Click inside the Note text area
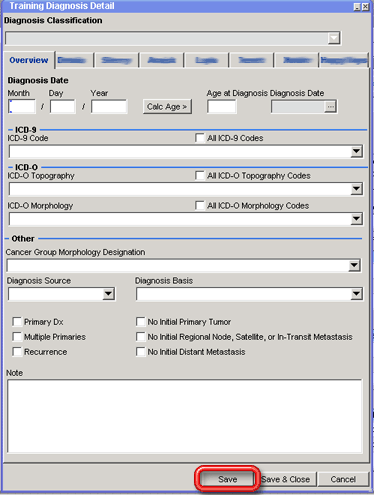Image resolution: width=374 pixels, height=495 pixels. 185,416
